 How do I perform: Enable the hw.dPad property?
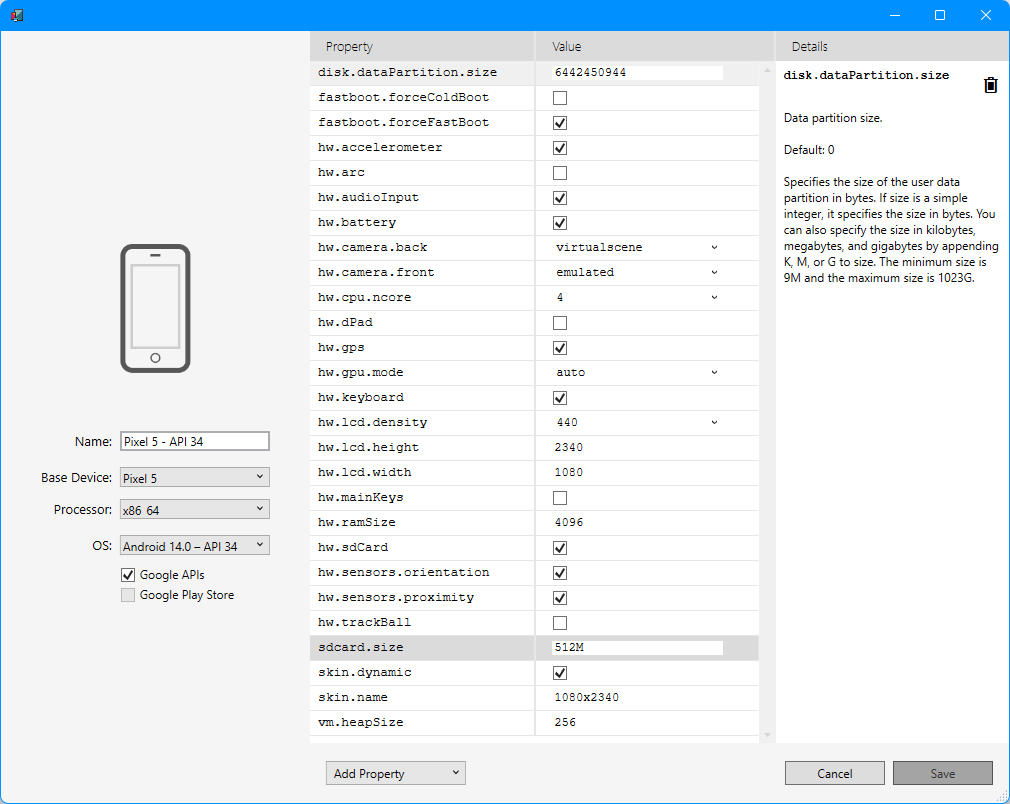pos(558,322)
